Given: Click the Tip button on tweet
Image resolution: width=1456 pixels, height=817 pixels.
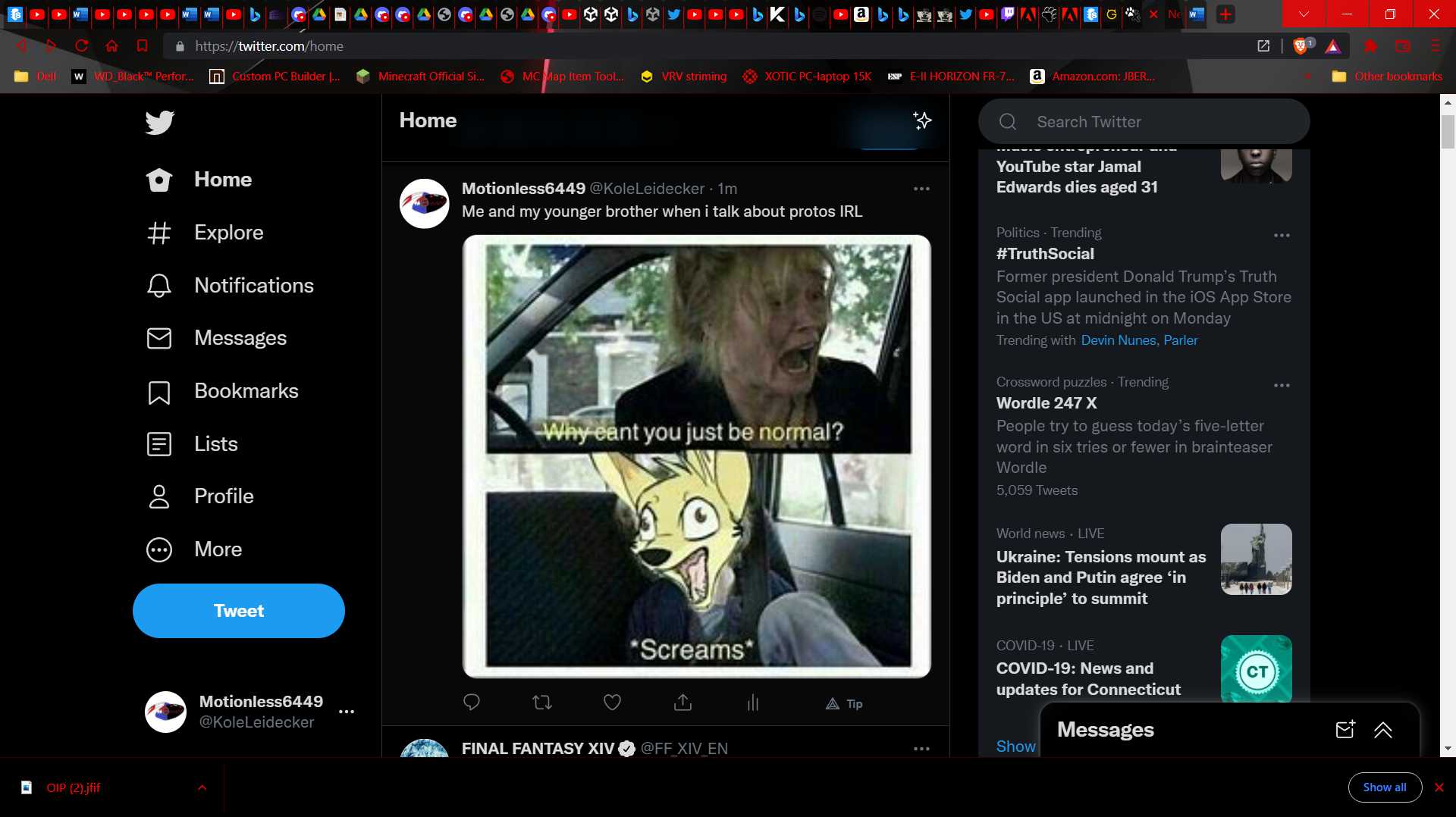Looking at the screenshot, I should click(x=844, y=704).
